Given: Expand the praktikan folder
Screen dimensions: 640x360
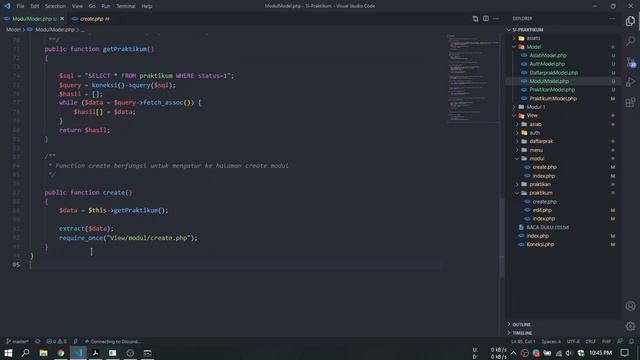Looking at the screenshot, I should [540, 184].
